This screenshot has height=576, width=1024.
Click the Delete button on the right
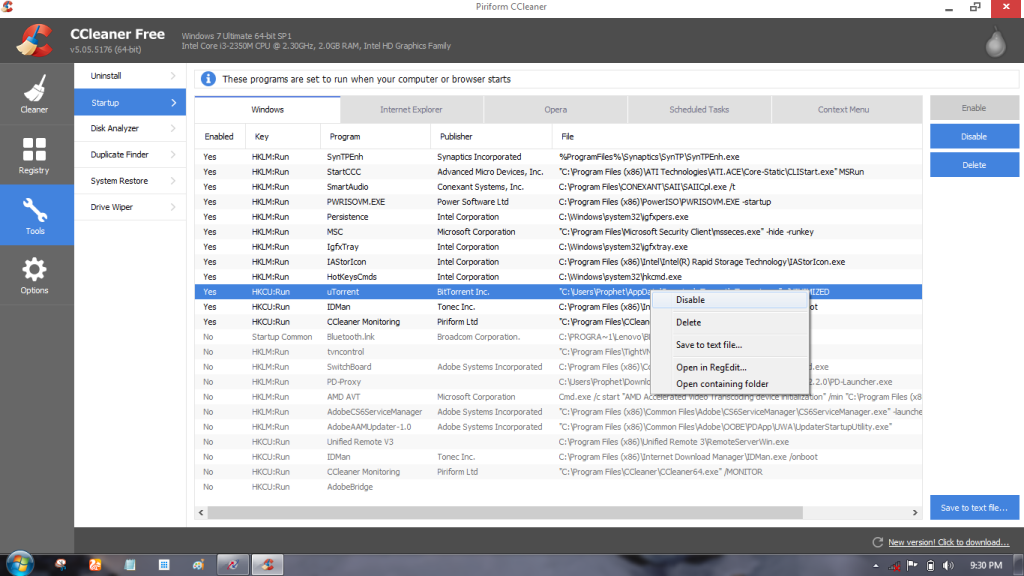(973, 164)
